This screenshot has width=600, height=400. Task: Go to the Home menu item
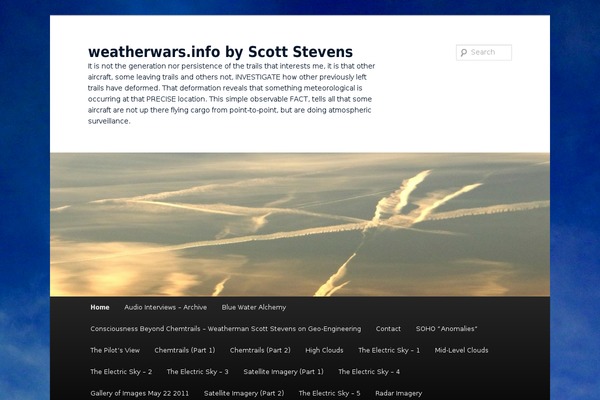point(100,307)
